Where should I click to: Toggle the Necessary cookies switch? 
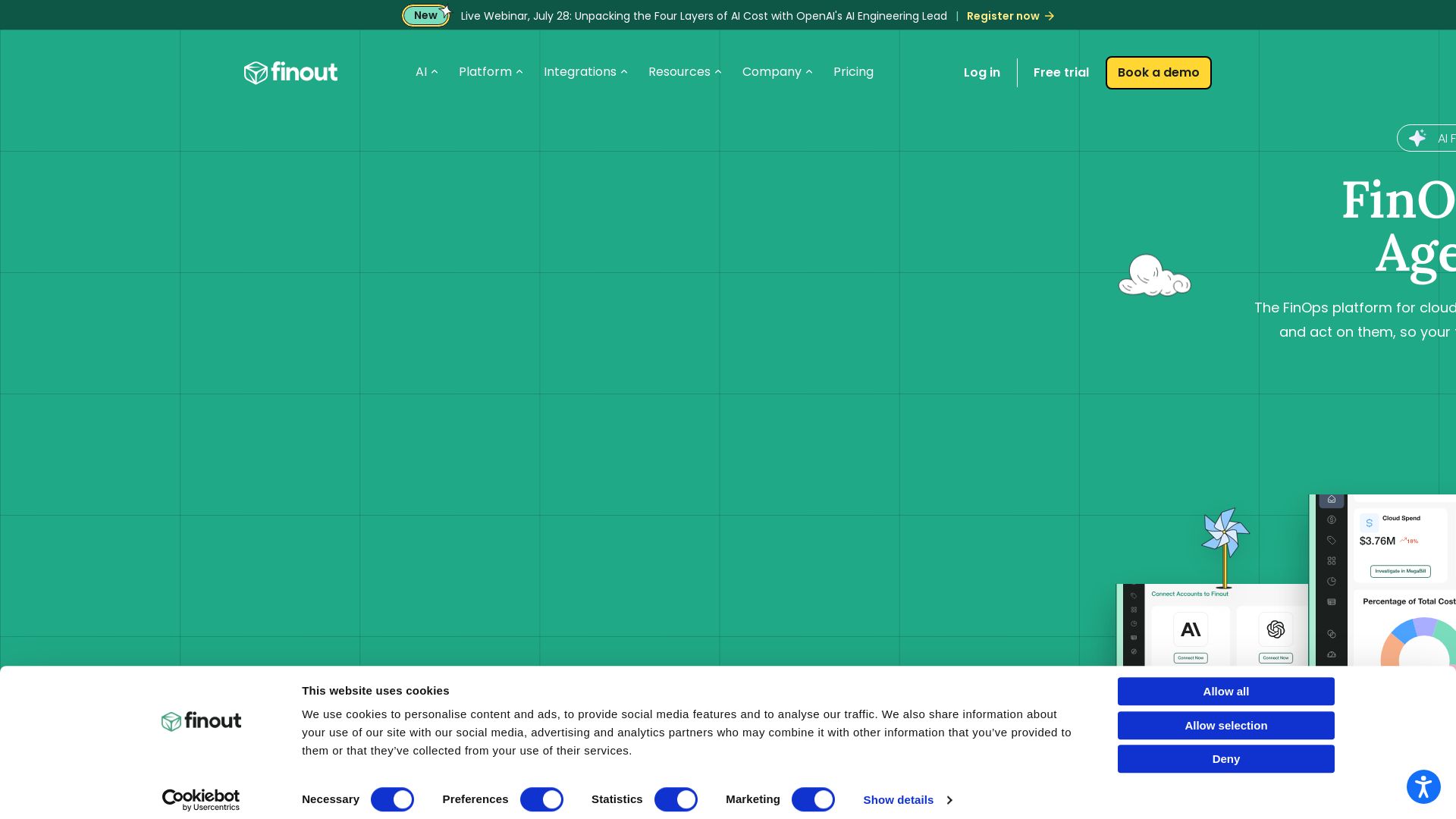[x=392, y=799]
